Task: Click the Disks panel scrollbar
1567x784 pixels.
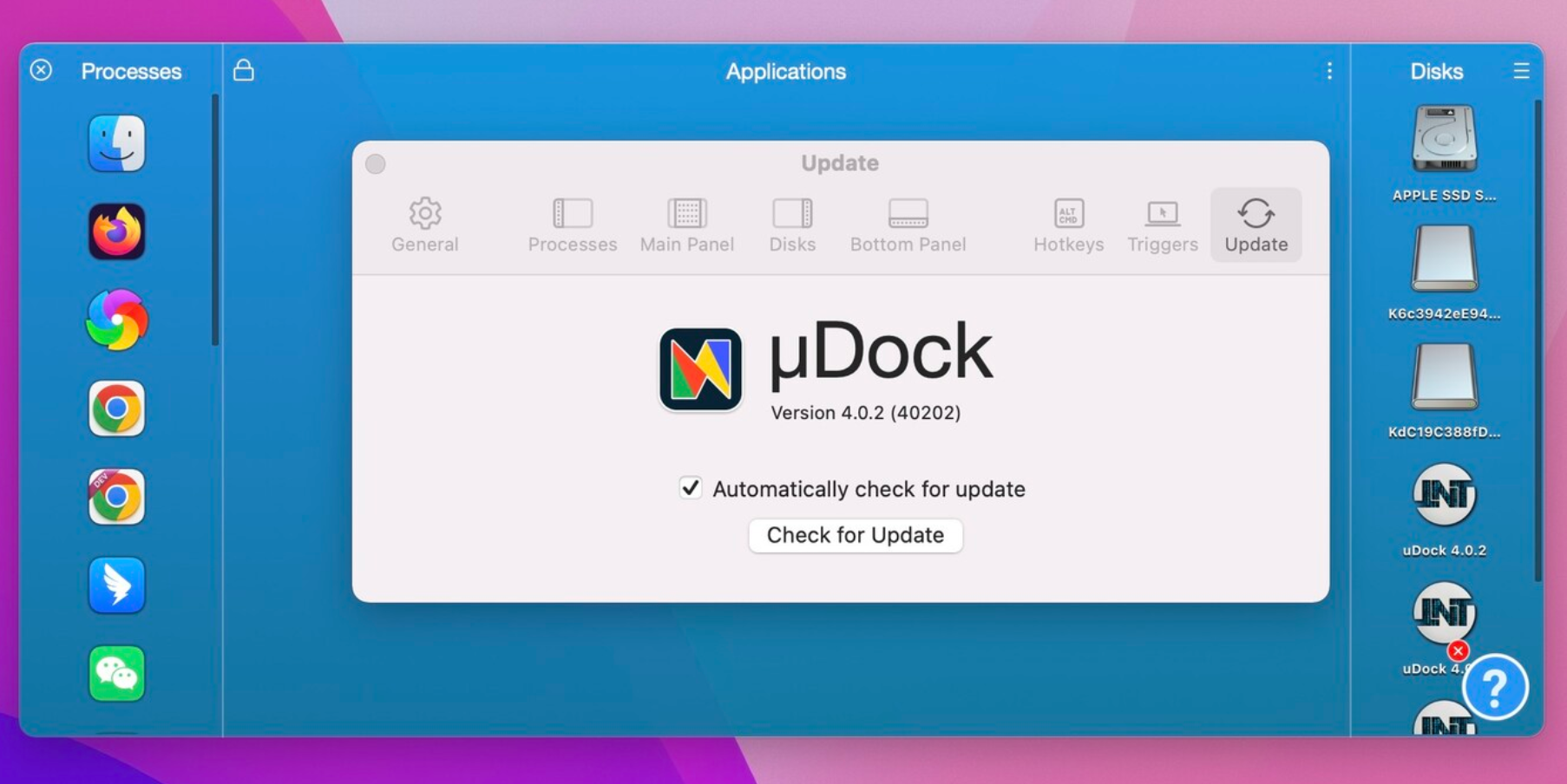Action: 1537,341
